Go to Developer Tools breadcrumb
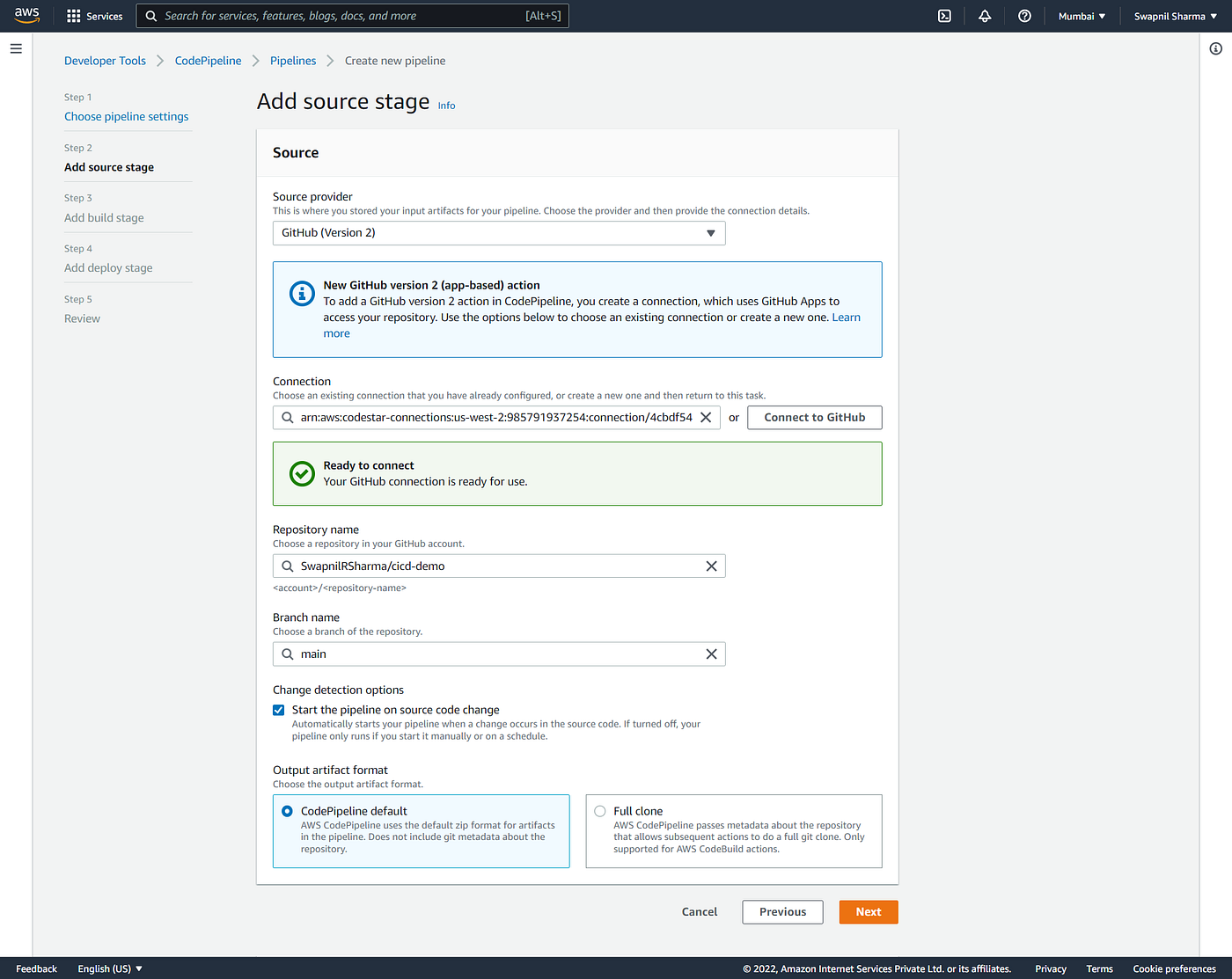Image resolution: width=1232 pixels, height=979 pixels. pos(105,61)
